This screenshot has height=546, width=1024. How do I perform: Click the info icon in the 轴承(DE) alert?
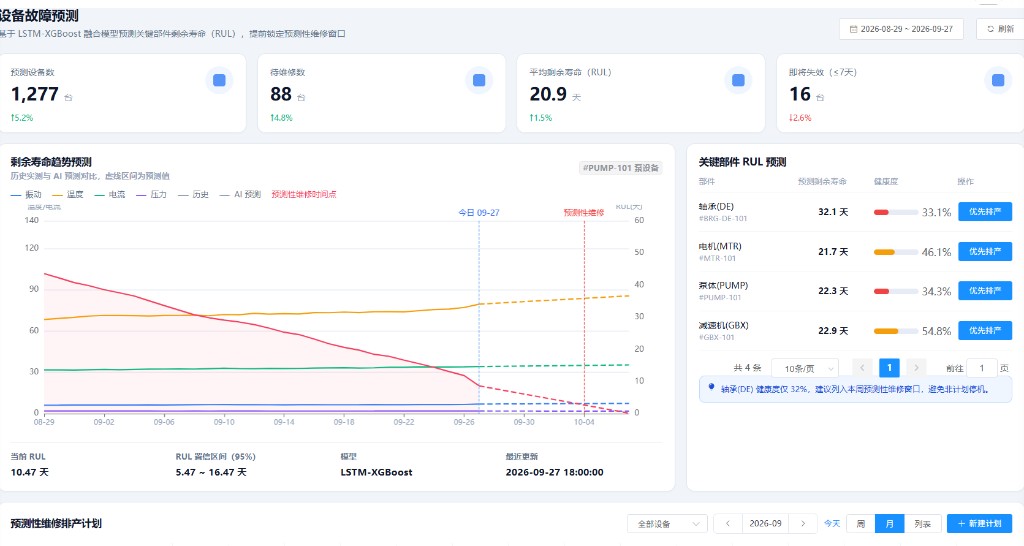point(711,387)
